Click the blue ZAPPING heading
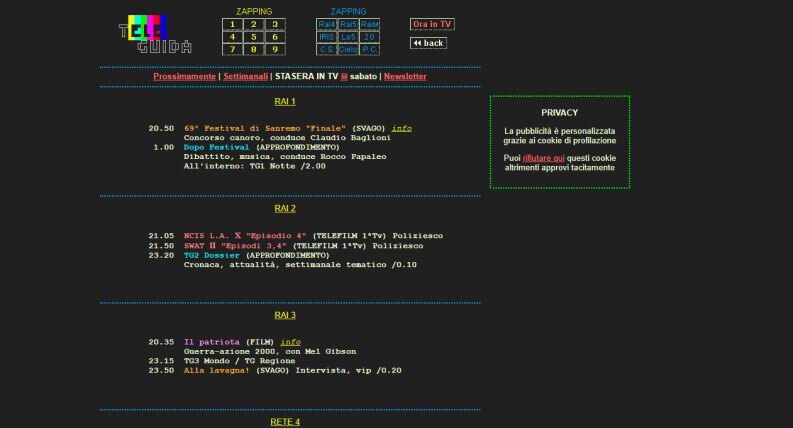 click(348, 12)
